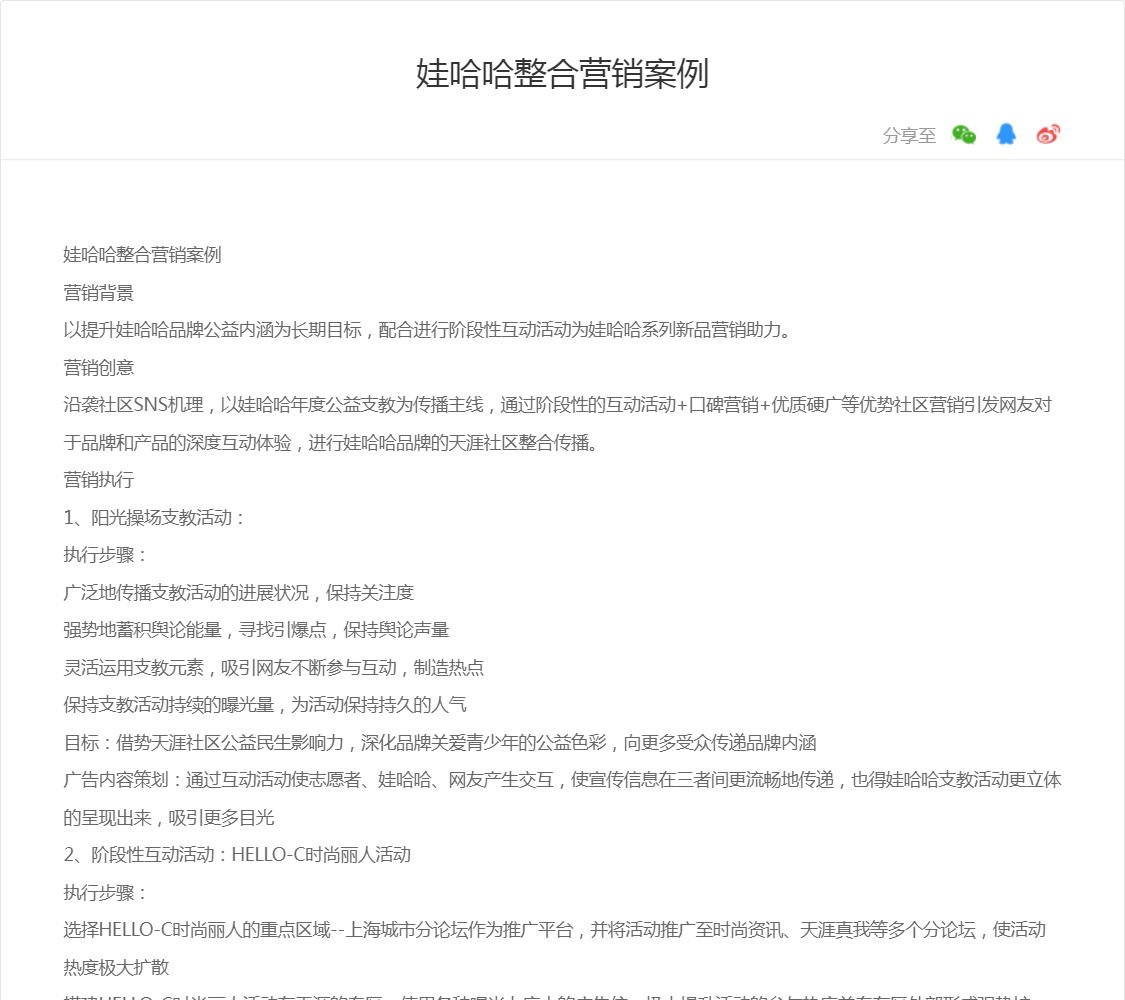Viewport: 1125px width, 1000px height.
Task: Click the line 1、阳光操场支教活动：
Action: (154, 517)
